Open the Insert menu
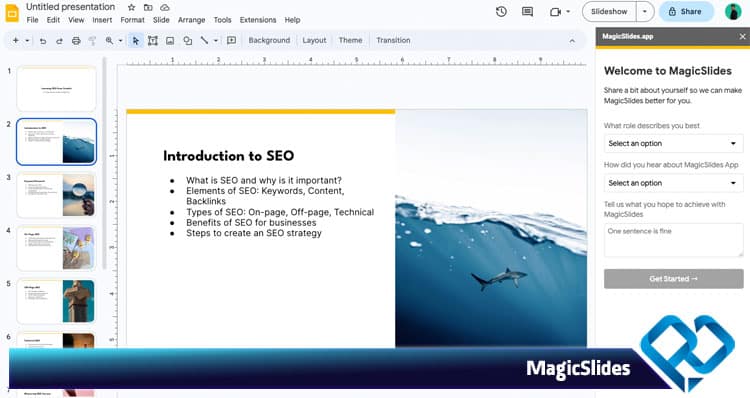The height and width of the screenshot is (398, 750). pos(102,20)
